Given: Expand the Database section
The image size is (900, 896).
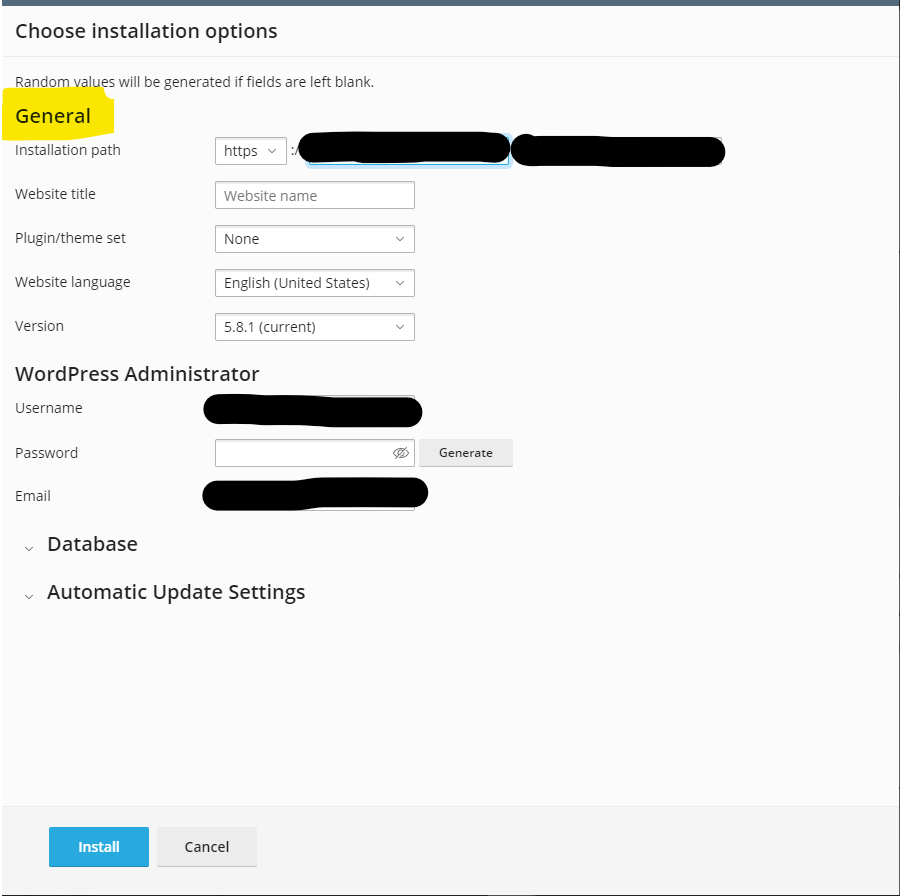Looking at the screenshot, I should [81, 544].
